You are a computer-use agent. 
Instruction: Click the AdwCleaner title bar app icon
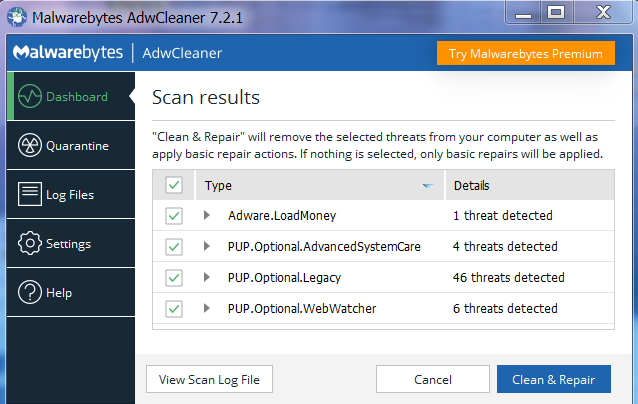pyautogui.click(x=17, y=17)
